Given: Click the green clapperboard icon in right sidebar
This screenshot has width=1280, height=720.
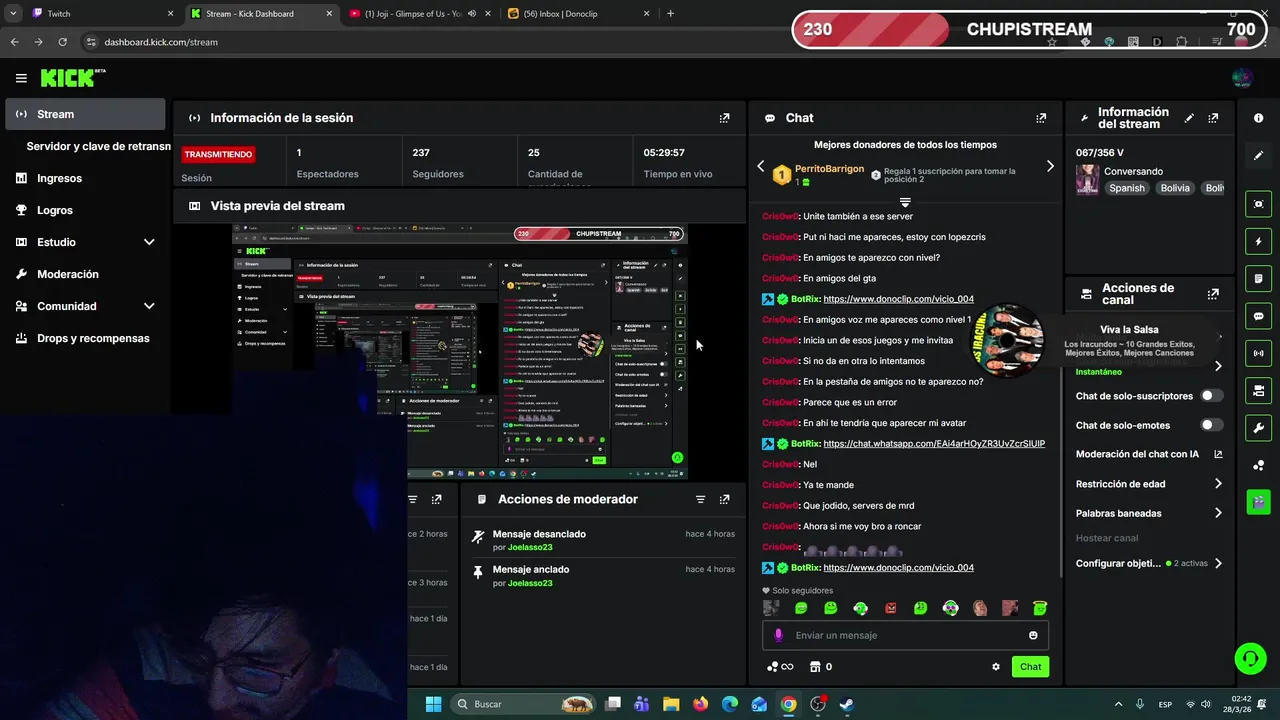Looking at the screenshot, I should coord(1258,501).
